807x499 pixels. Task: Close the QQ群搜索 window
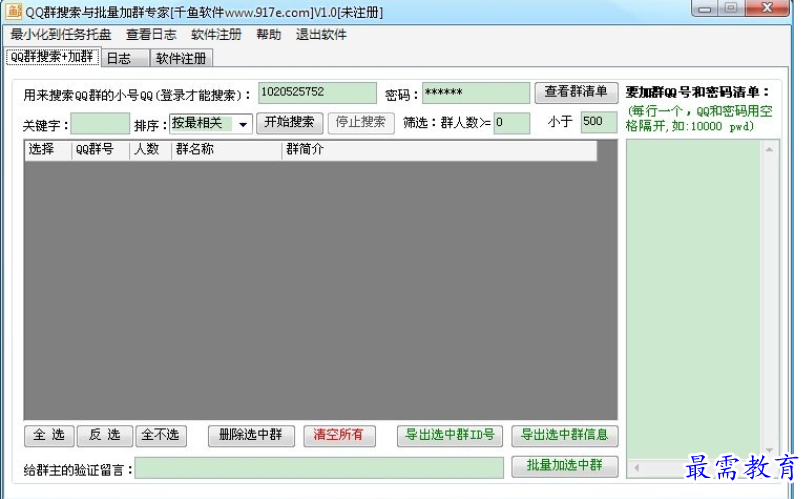click(766, 8)
